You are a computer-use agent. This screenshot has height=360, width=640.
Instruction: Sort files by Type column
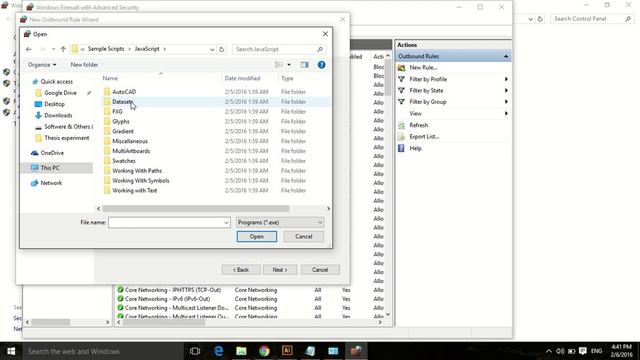(x=287, y=78)
